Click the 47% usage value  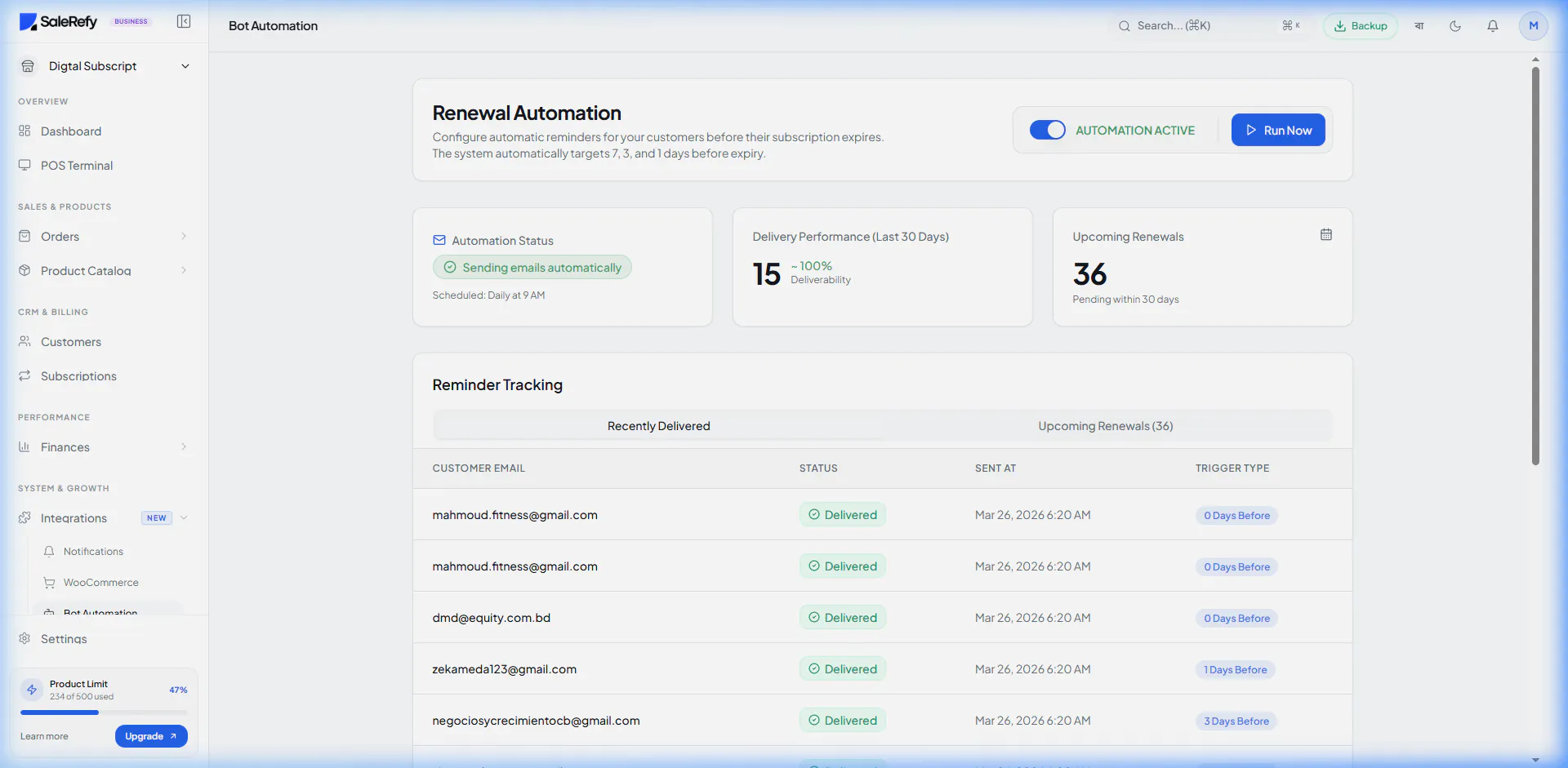pyautogui.click(x=178, y=690)
